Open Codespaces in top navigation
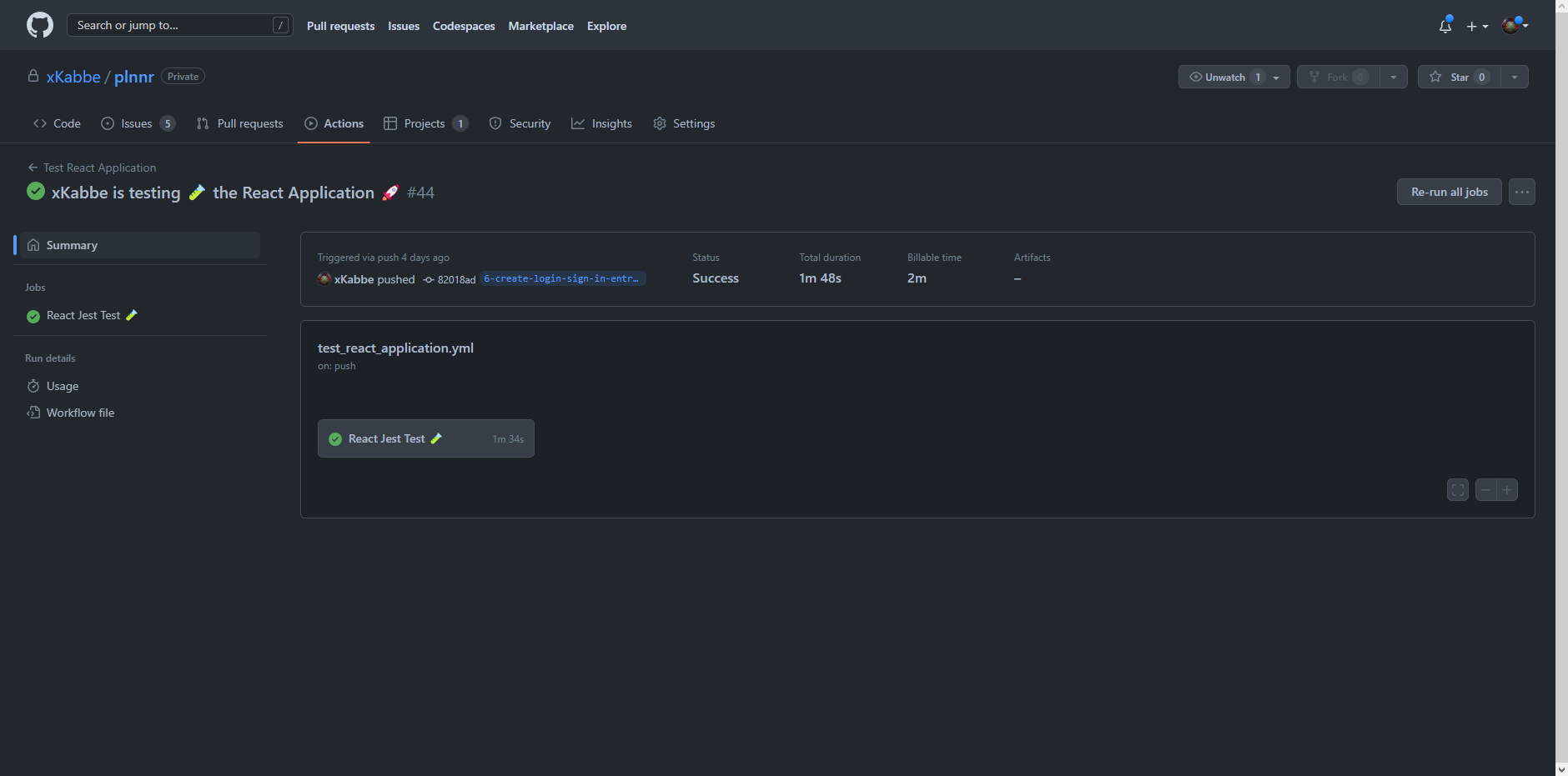1568x776 pixels. pos(464,26)
